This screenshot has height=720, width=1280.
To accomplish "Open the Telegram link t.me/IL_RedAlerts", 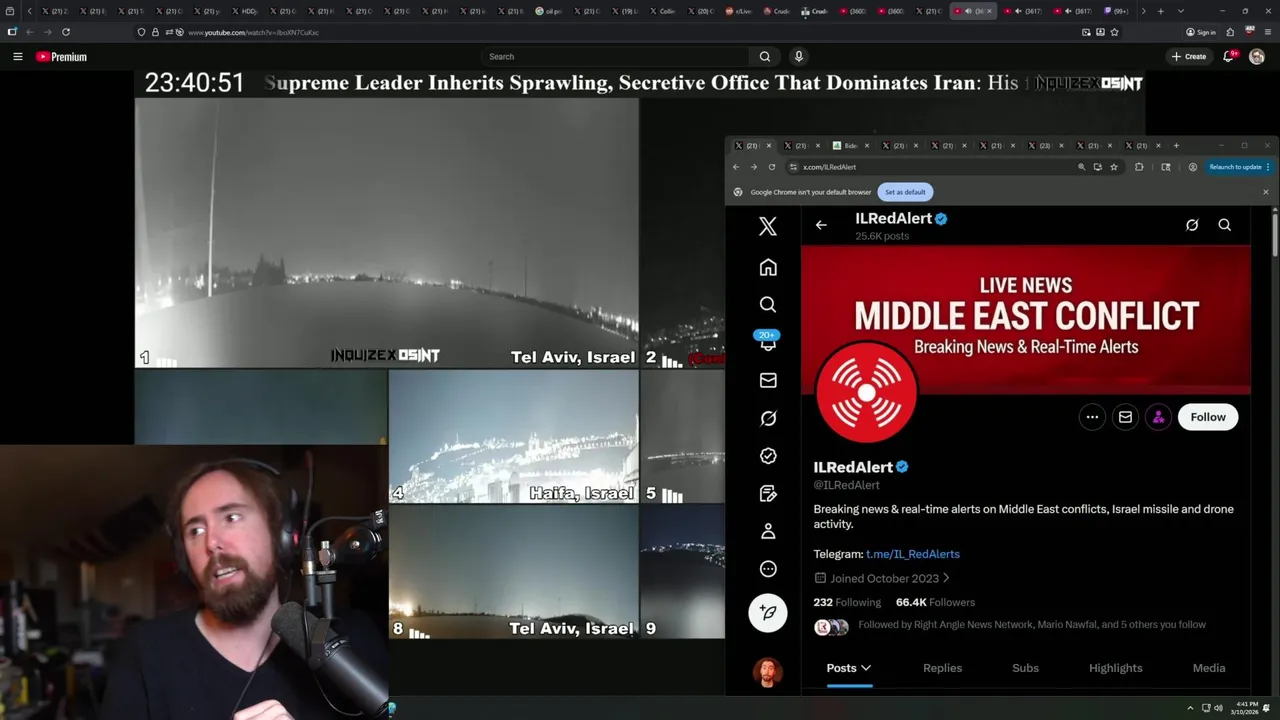I will pyautogui.click(x=913, y=554).
